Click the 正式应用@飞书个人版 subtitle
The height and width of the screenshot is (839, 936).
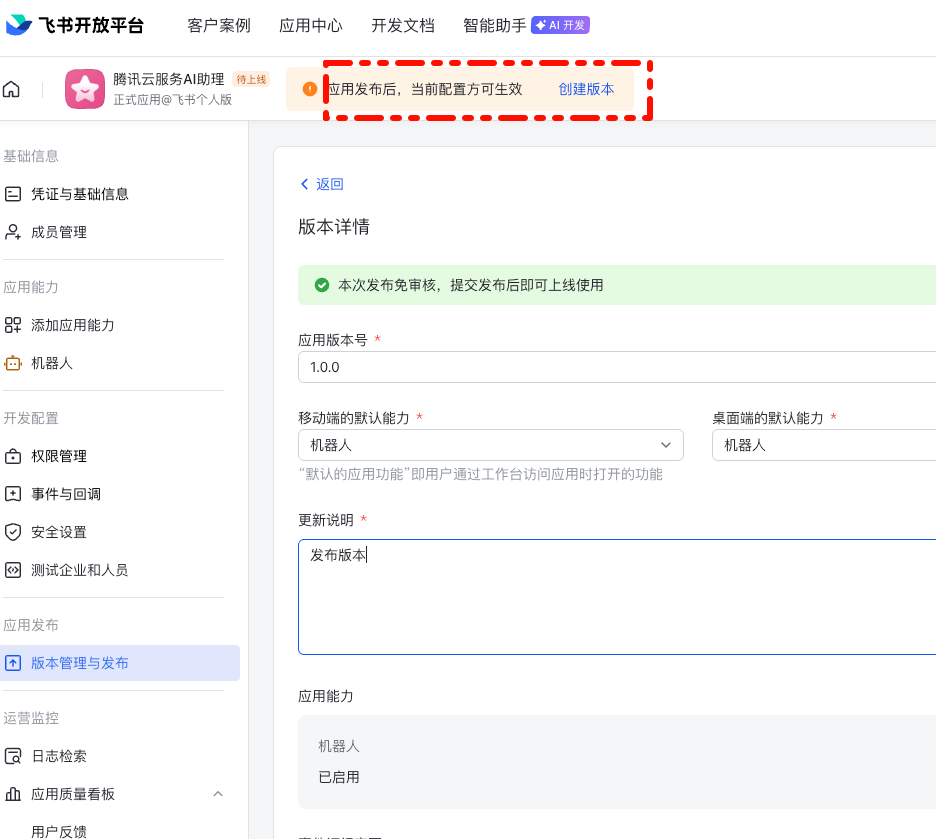[173, 100]
